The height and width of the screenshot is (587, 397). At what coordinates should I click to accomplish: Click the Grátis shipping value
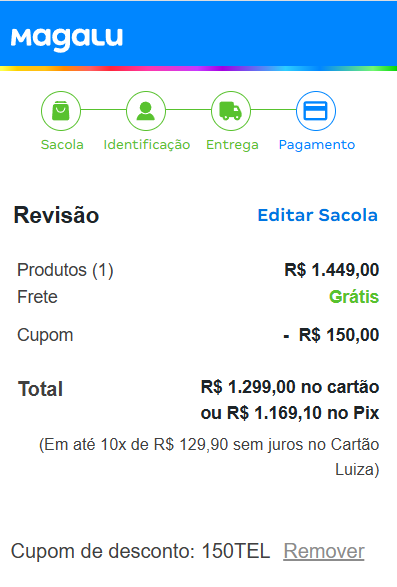click(354, 297)
